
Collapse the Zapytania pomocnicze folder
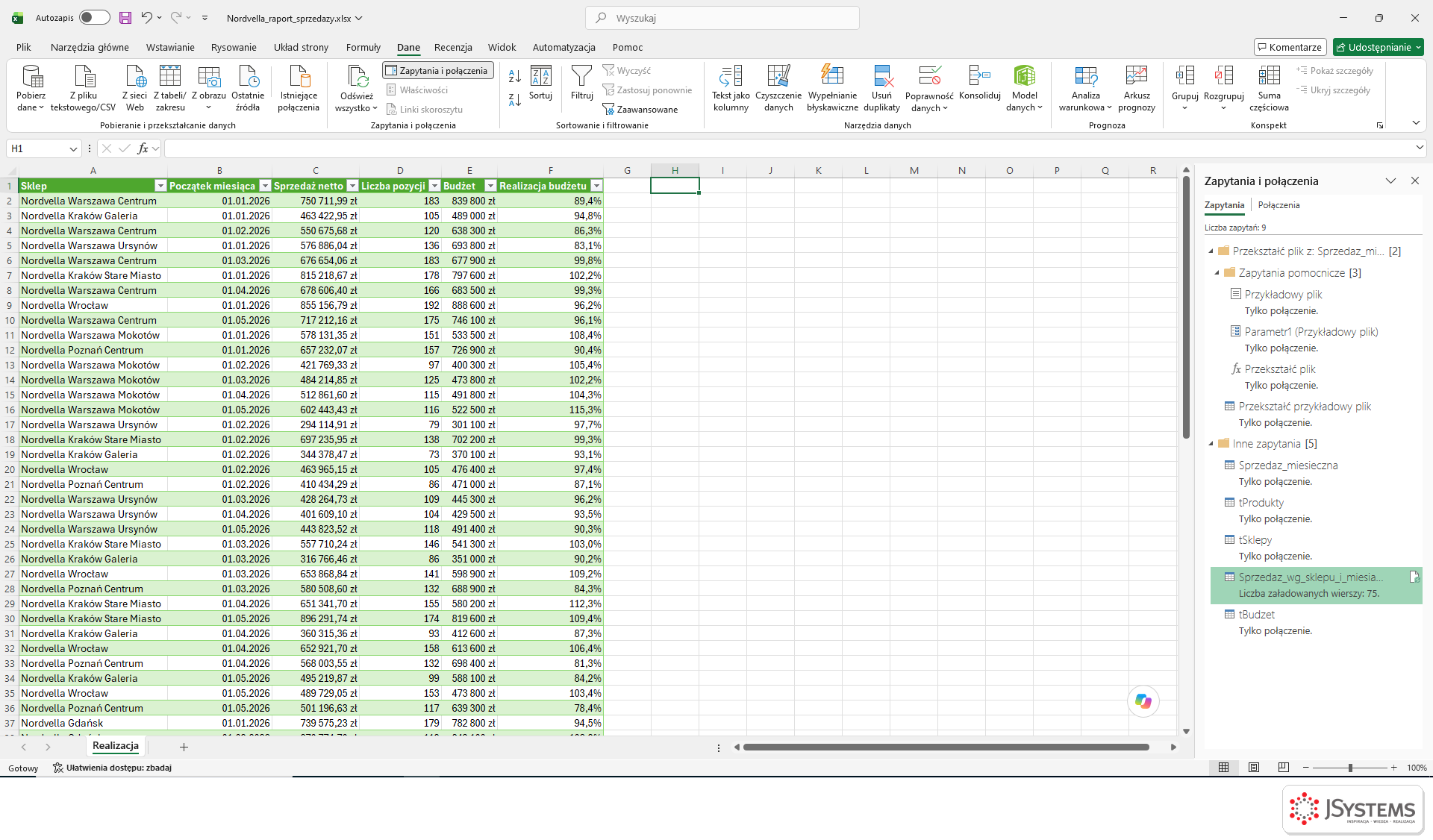[1217, 273]
